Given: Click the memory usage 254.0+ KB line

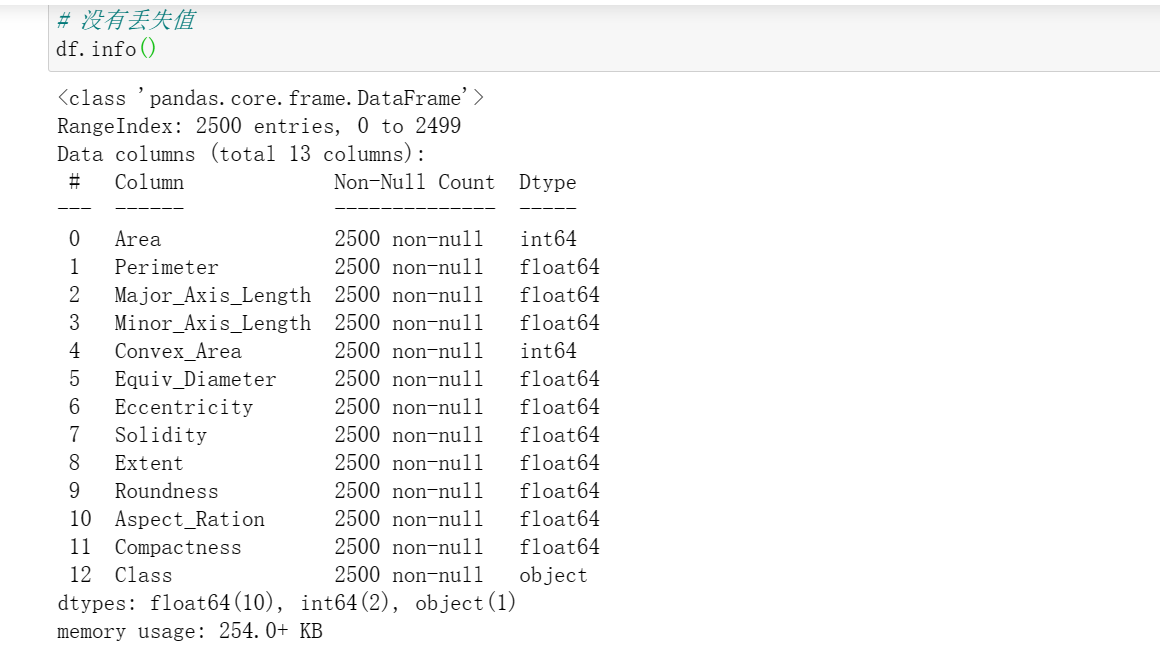Looking at the screenshot, I should click(190, 631).
